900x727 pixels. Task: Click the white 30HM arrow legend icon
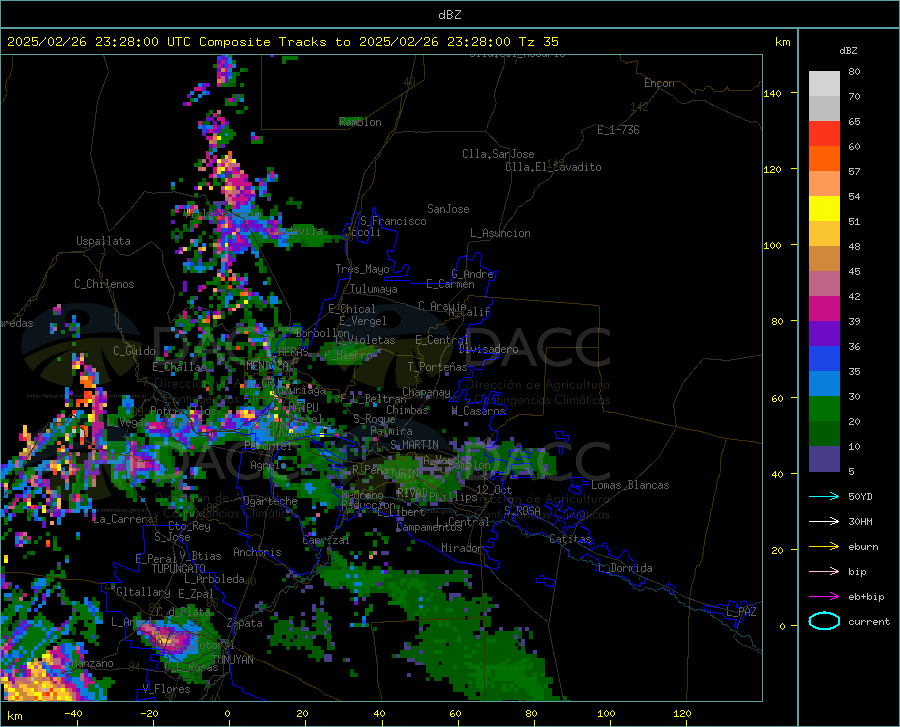pyautogui.click(x=824, y=521)
